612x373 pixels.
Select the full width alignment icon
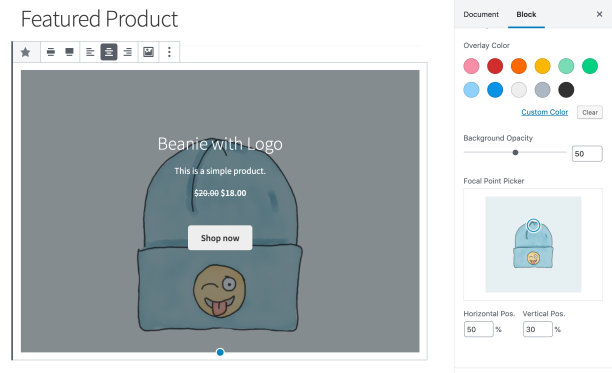69,52
